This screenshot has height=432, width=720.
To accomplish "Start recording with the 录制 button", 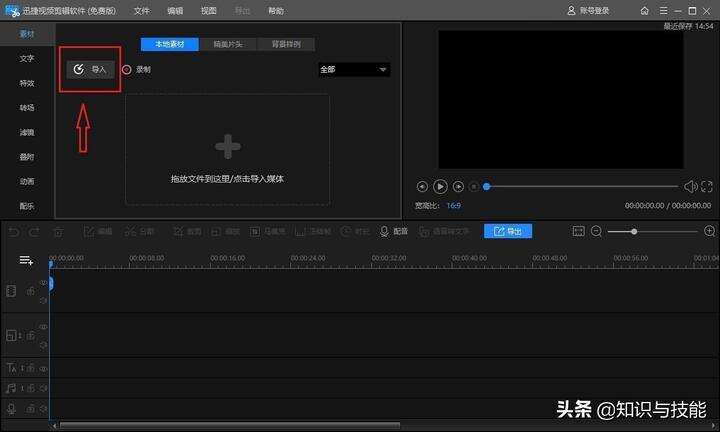I will tap(136, 69).
